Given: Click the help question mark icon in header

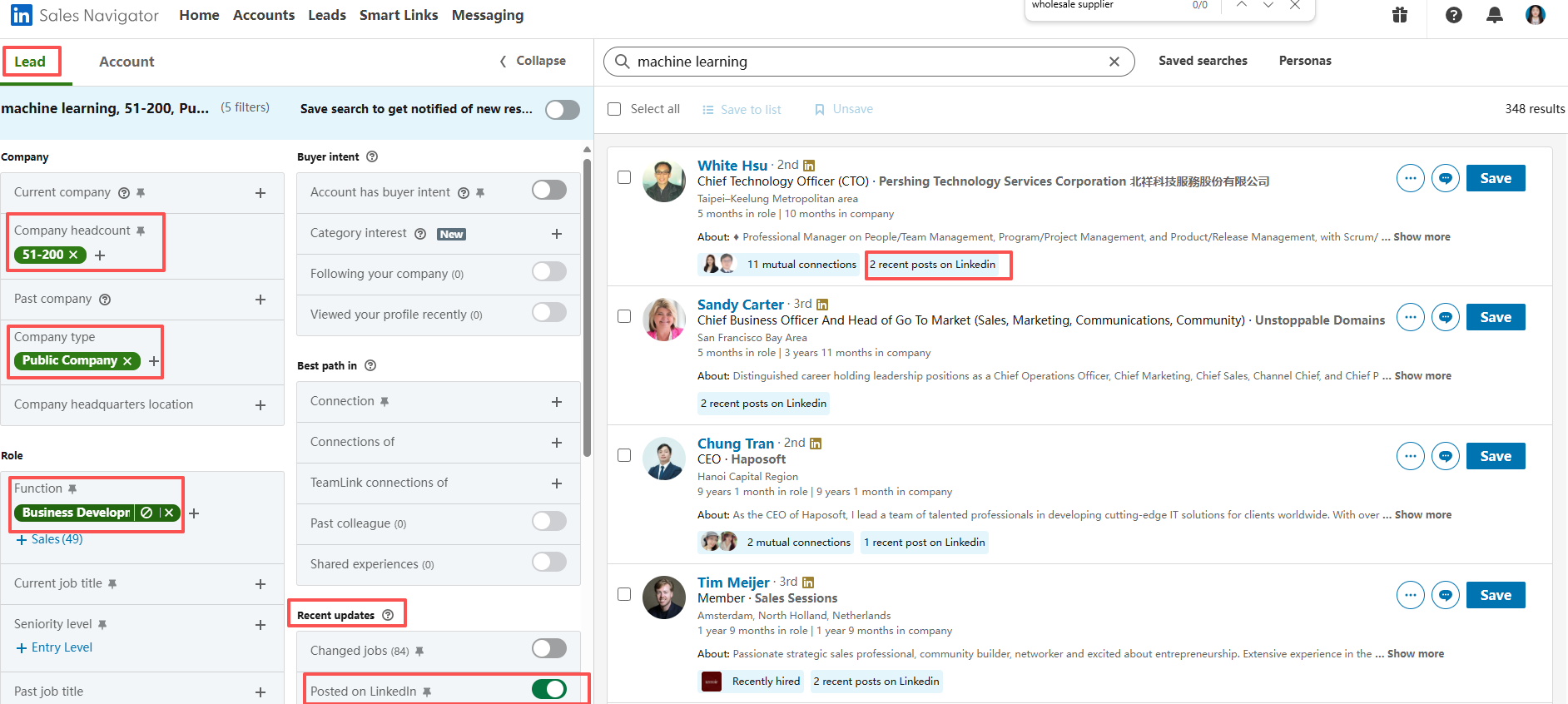Looking at the screenshot, I should (1454, 15).
